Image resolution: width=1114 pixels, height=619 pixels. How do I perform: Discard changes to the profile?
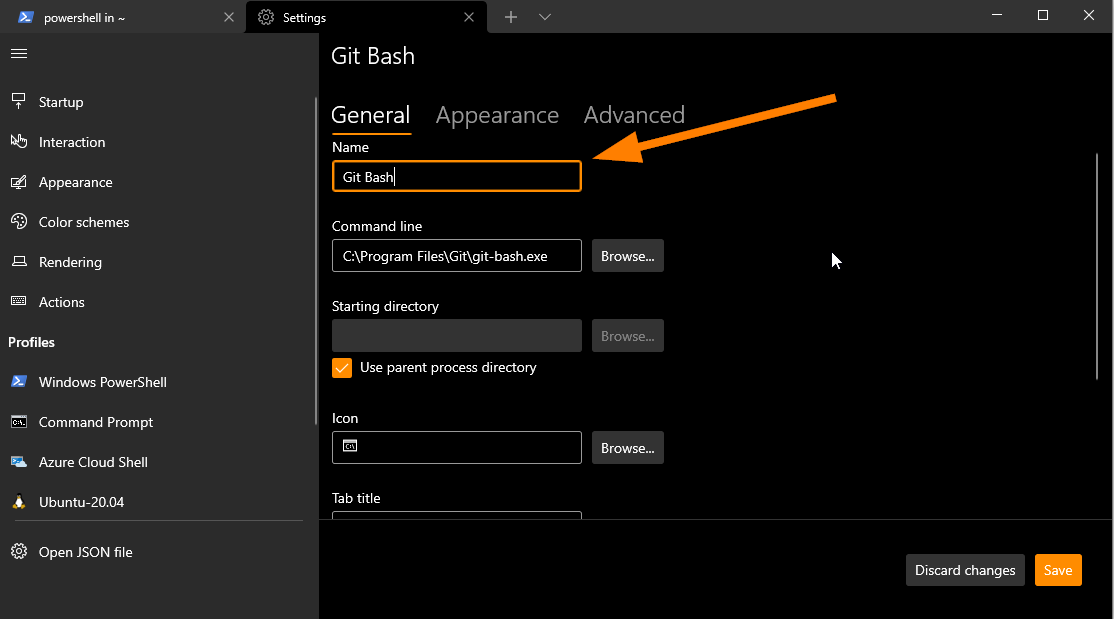click(x=965, y=570)
